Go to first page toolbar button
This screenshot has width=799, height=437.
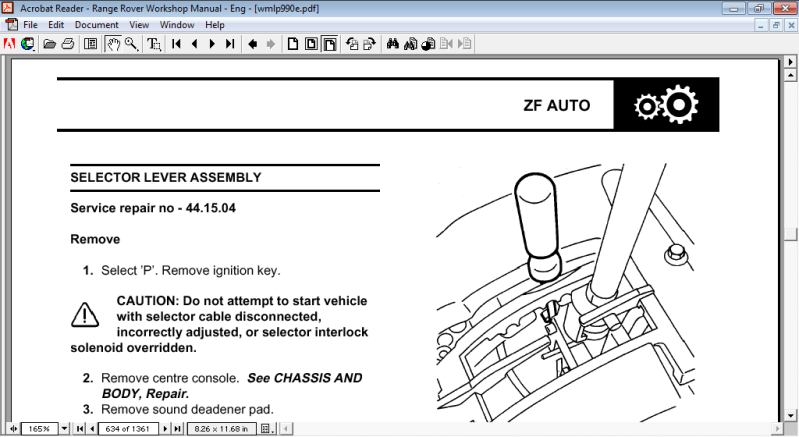tap(176, 44)
